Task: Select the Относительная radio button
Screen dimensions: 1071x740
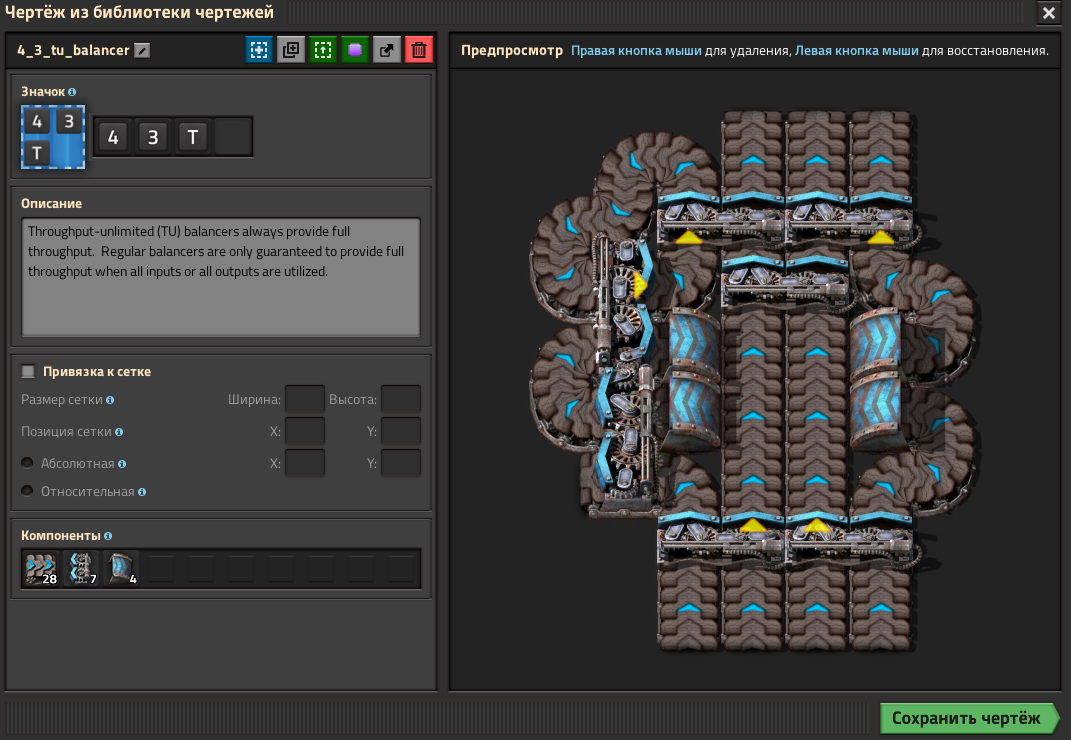Action: (27, 491)
